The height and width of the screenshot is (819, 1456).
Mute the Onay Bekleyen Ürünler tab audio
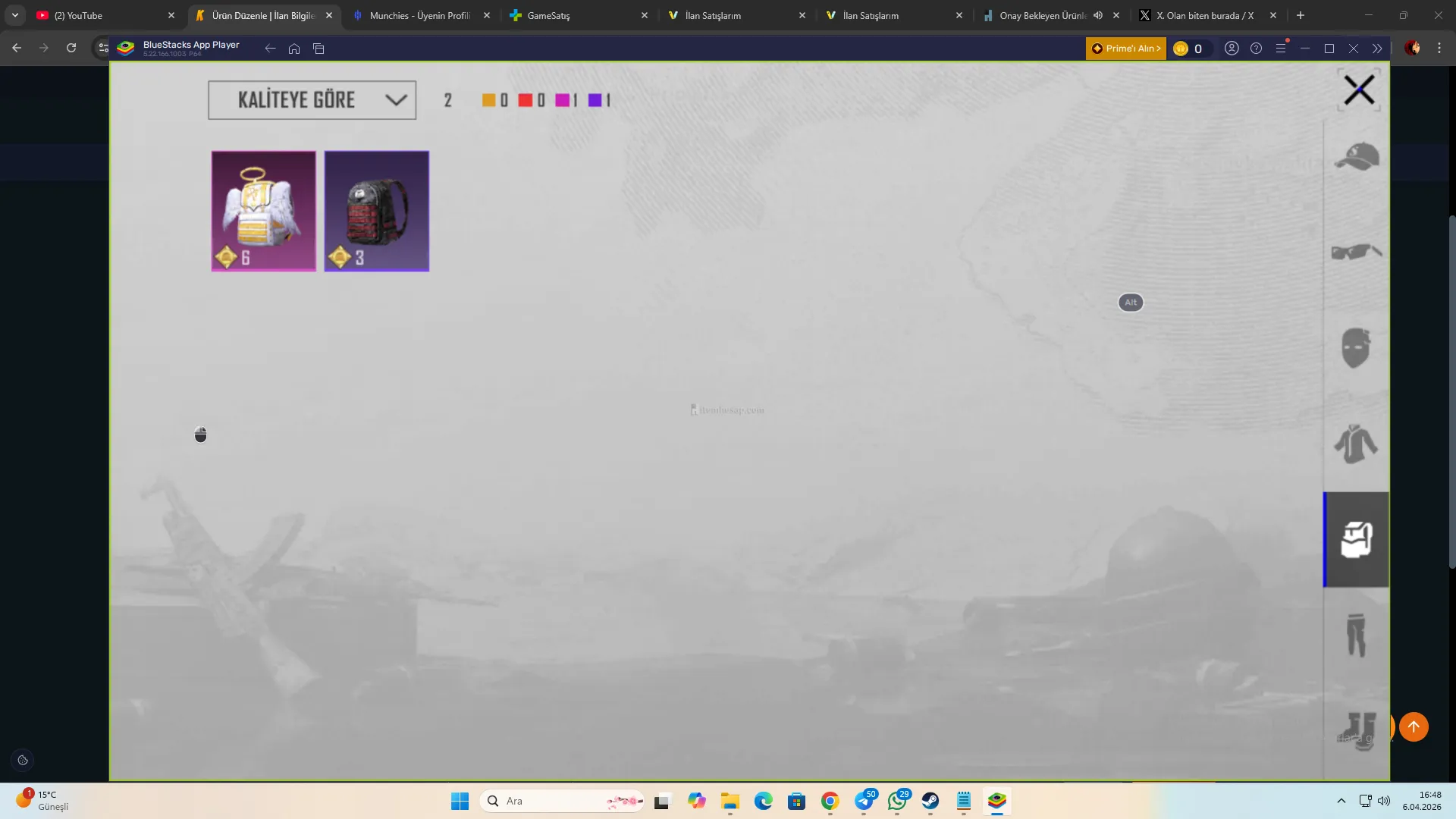click(x=1098, y=15)
